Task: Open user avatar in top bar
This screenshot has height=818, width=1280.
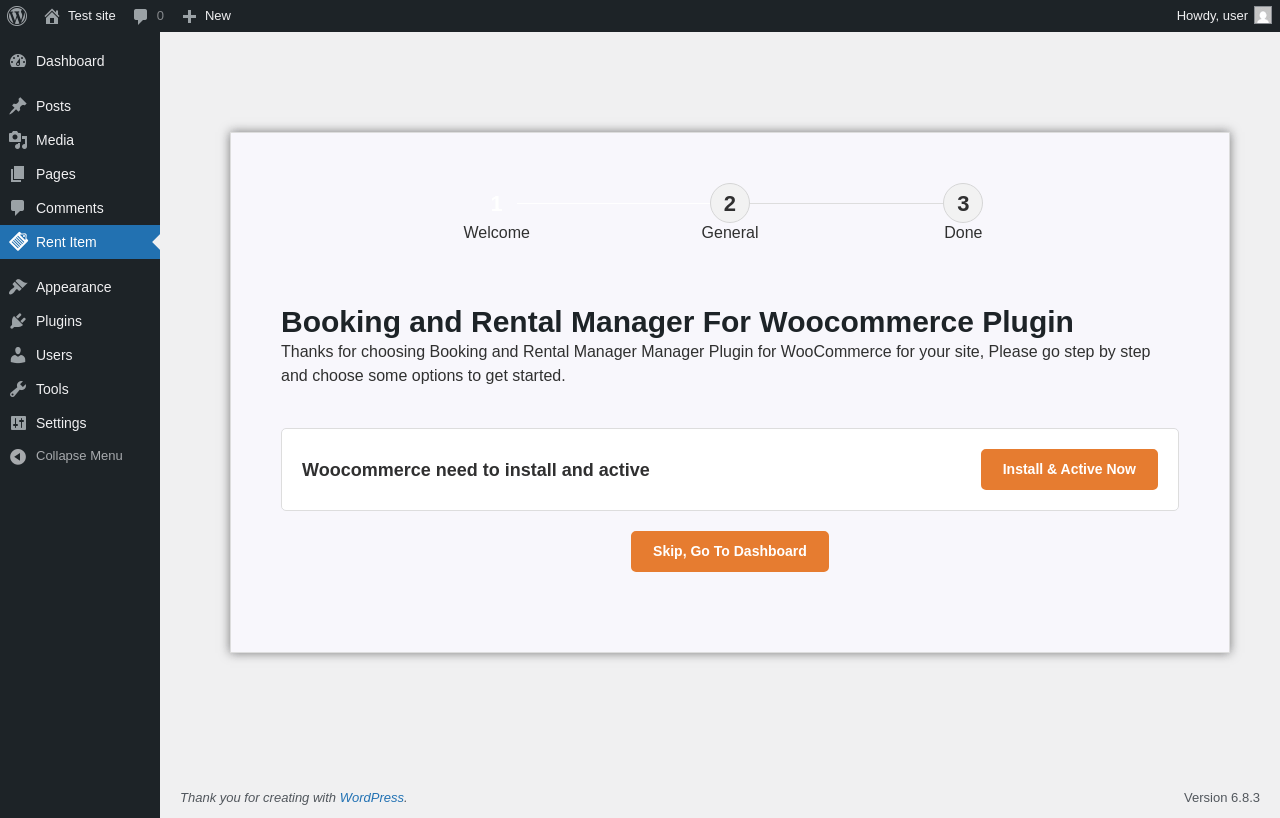Action: coord(1263,16)
